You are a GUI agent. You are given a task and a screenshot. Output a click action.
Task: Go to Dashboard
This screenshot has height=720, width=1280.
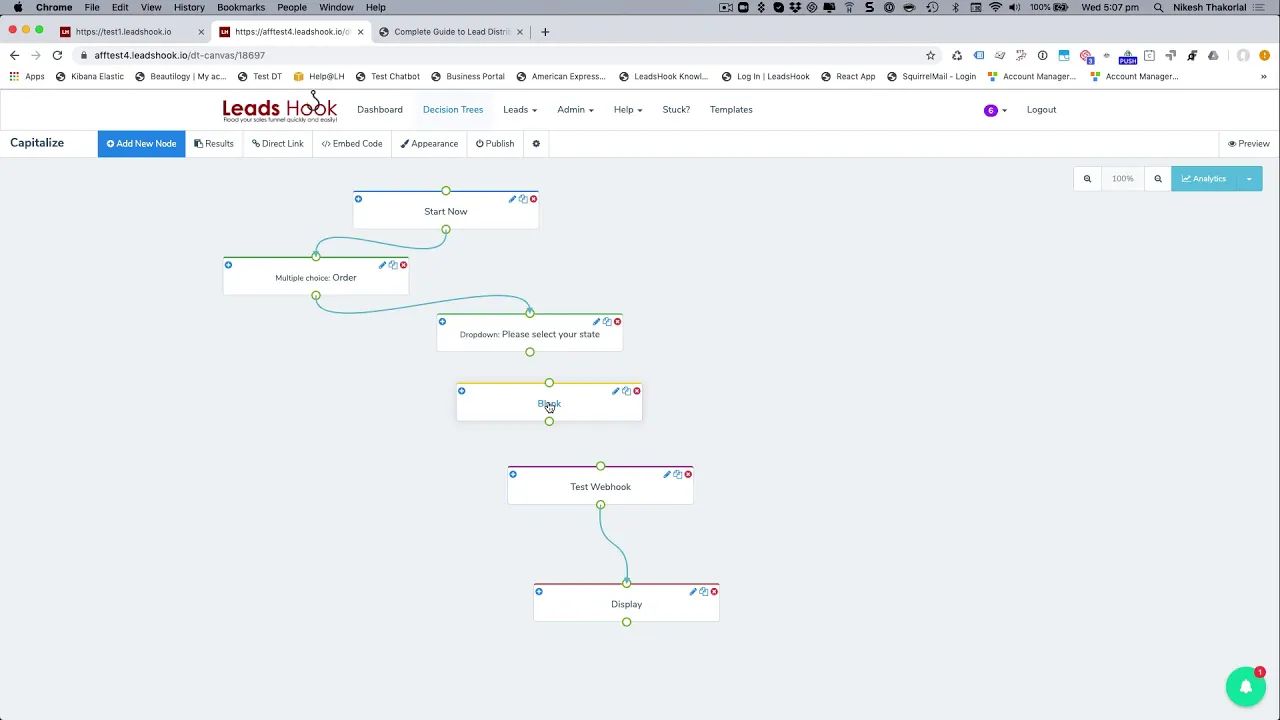(380, 110)
